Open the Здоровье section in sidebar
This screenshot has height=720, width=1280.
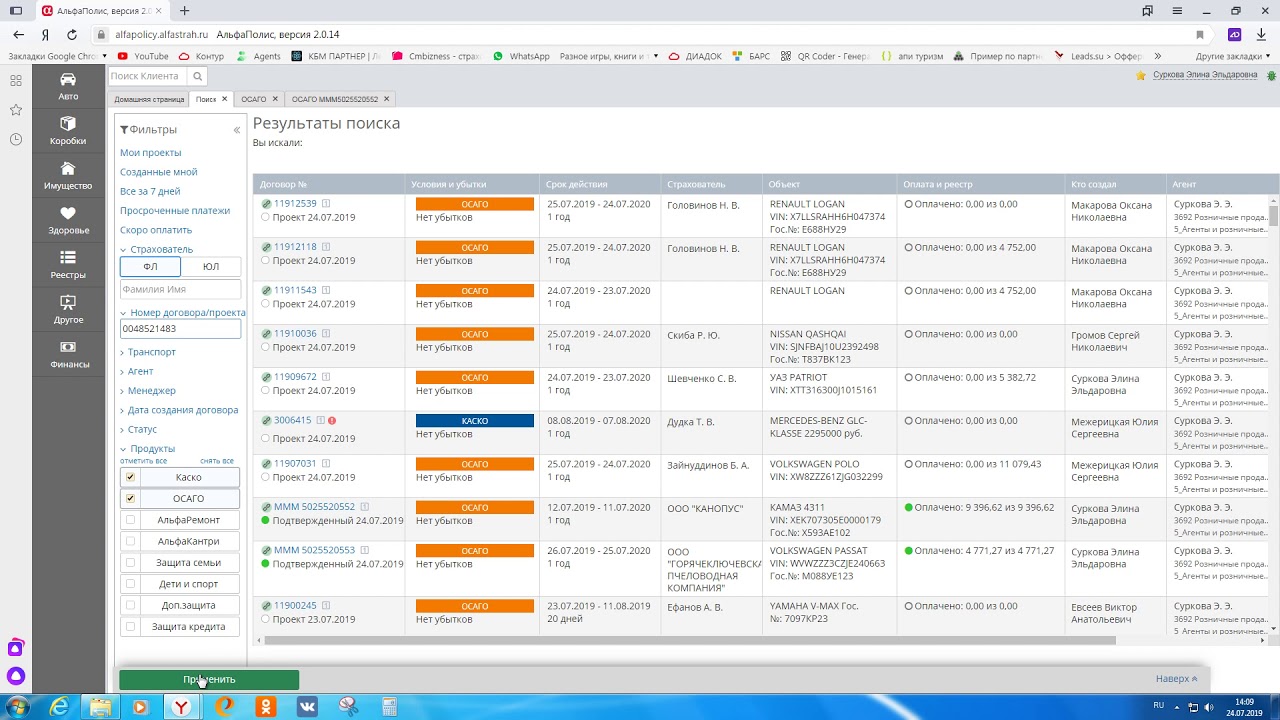[x=67, y=220]
